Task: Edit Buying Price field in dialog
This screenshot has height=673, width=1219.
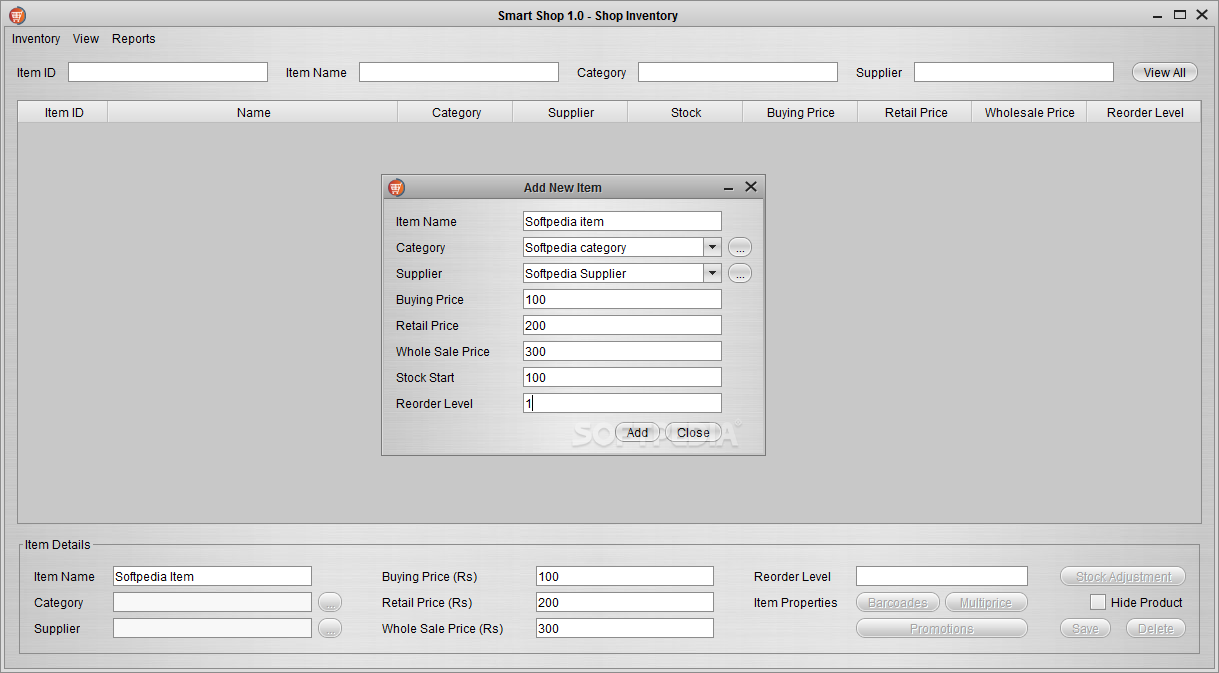Action: (x=622, y=299)
